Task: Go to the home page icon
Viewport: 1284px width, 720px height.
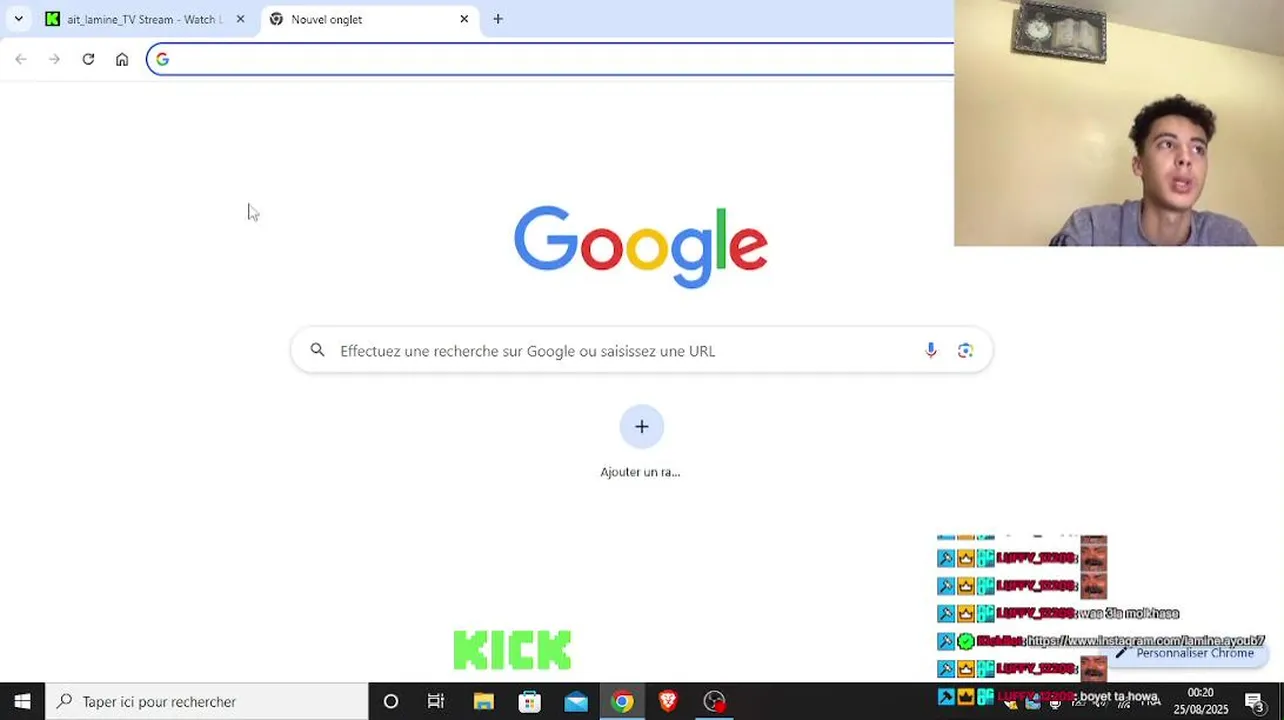Action: 122,59
